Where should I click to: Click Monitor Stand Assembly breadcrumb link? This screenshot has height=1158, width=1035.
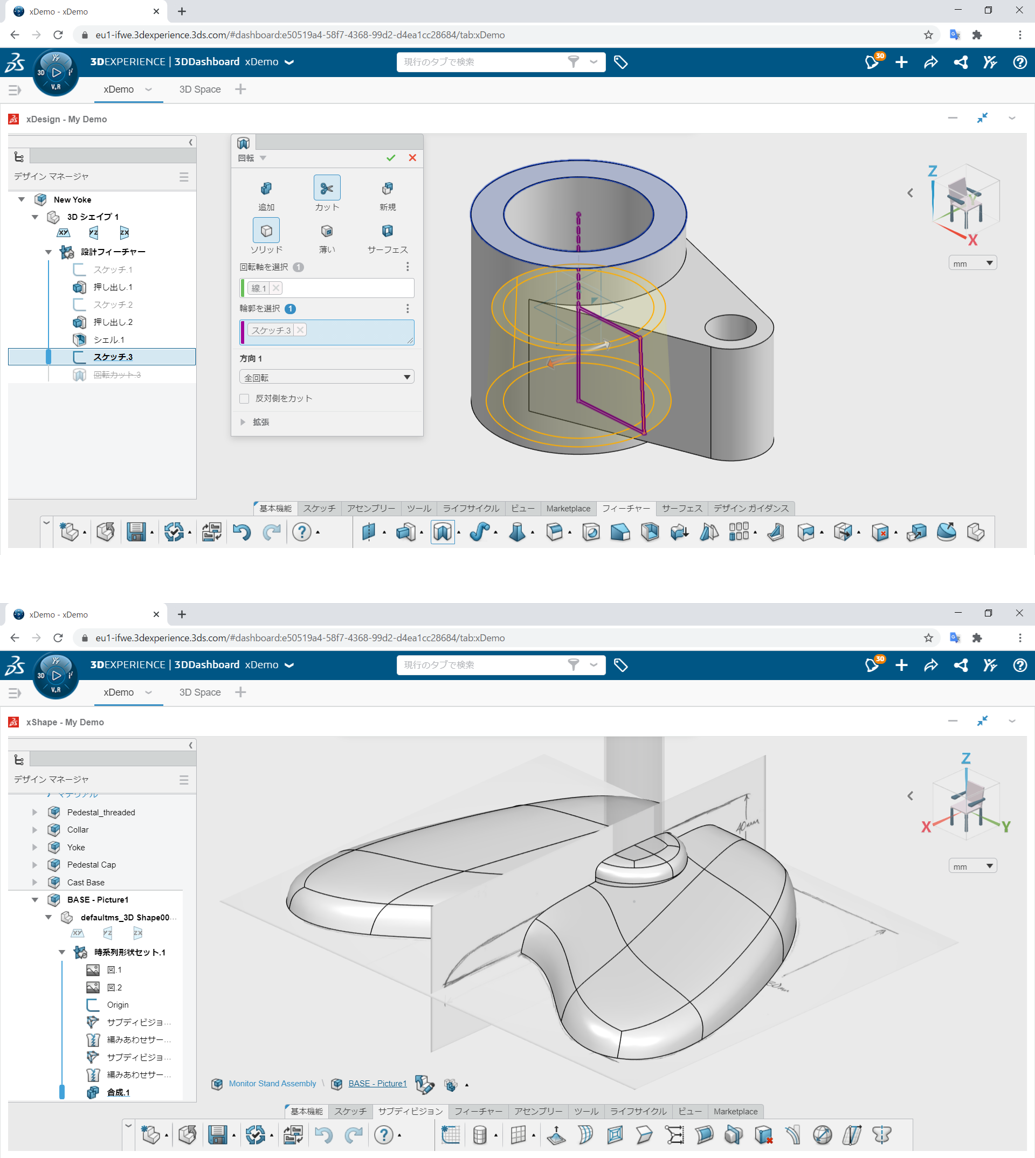(272, 1083)
